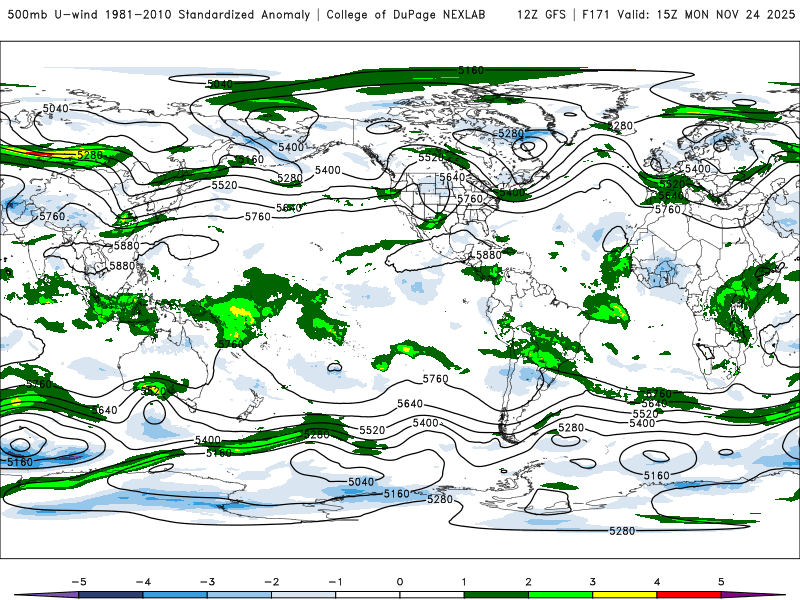Click the '3' colorbar tick label
Image resolution: width=800 pixels, height=600 pixels.
pos(592,582)
